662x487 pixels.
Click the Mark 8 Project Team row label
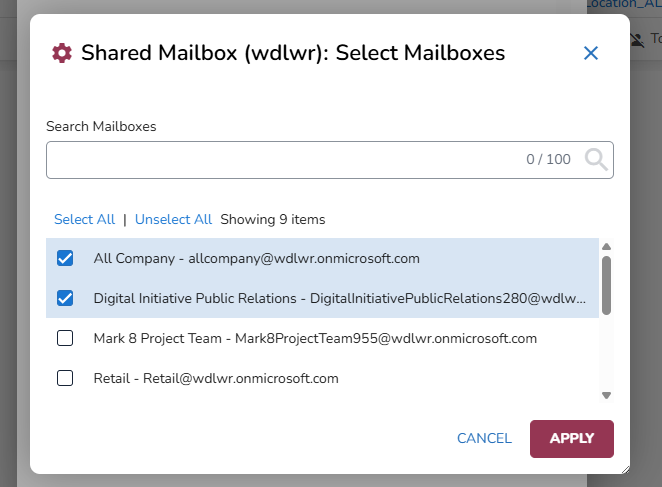[315, 338]
